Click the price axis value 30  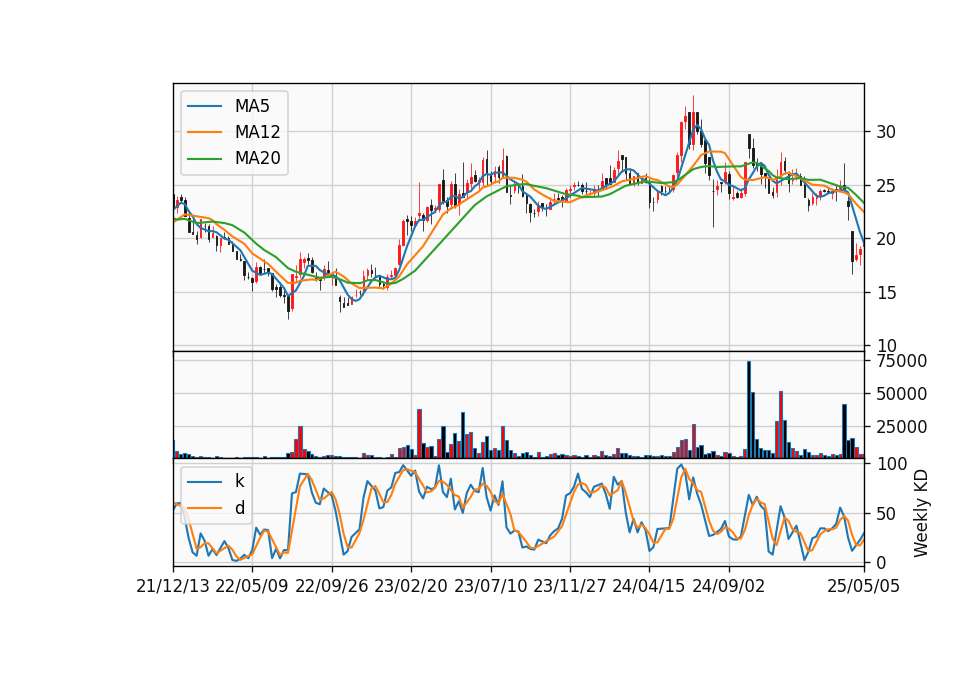pyautogui.click(x=886, y=132)
